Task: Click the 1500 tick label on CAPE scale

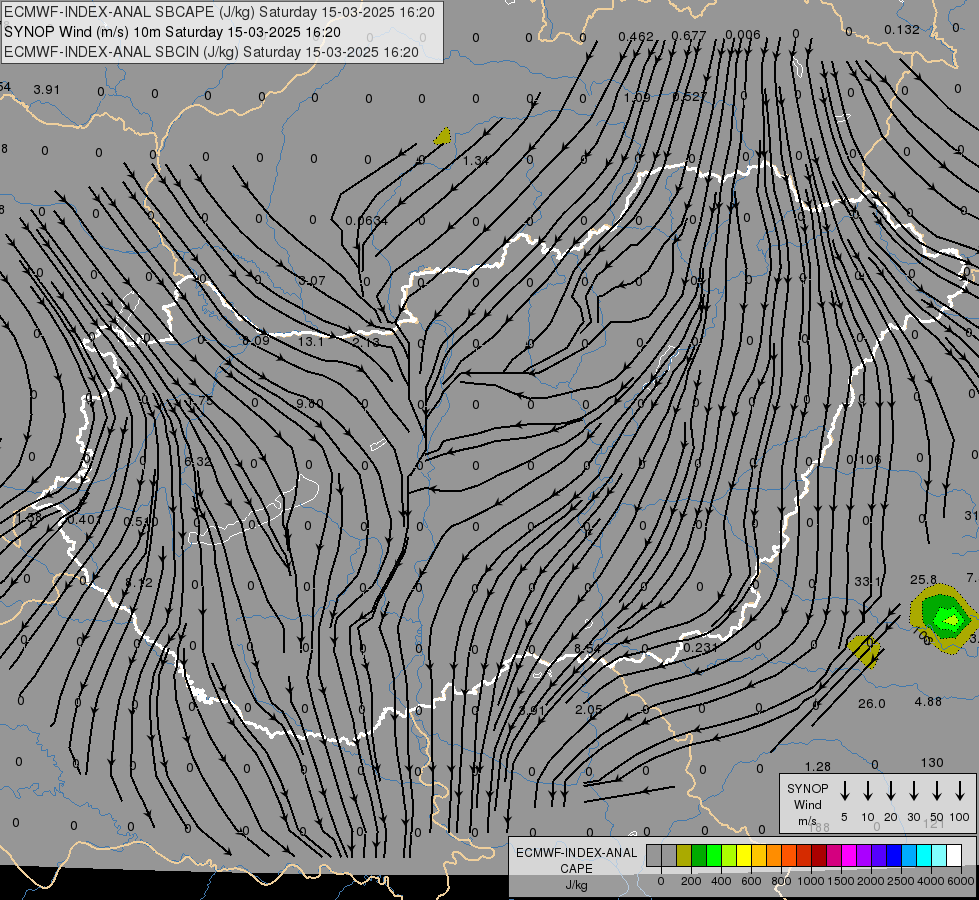Action: coord(841,881)
